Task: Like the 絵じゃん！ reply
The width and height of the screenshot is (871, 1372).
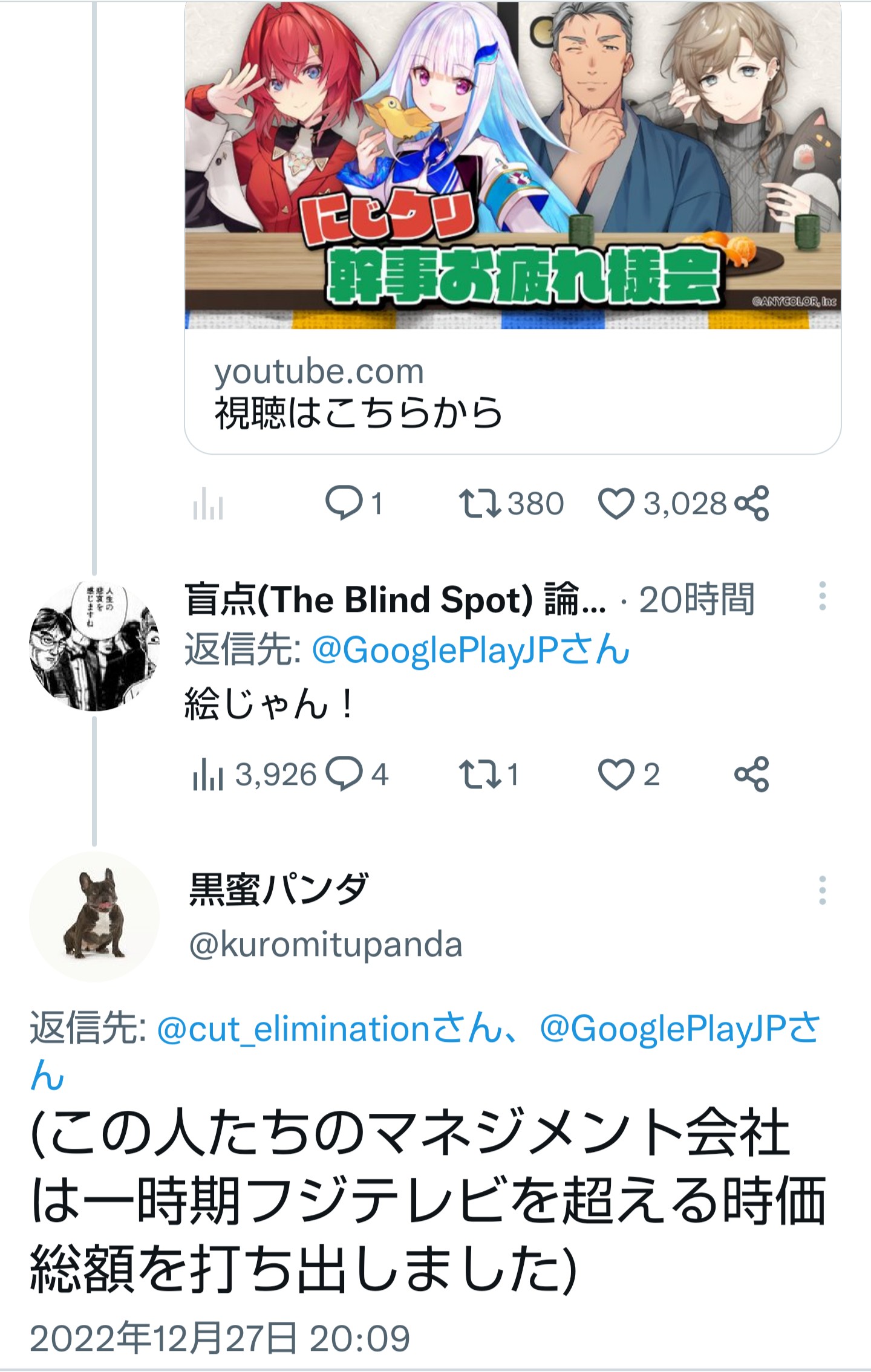Action: [x=616, y=775]
